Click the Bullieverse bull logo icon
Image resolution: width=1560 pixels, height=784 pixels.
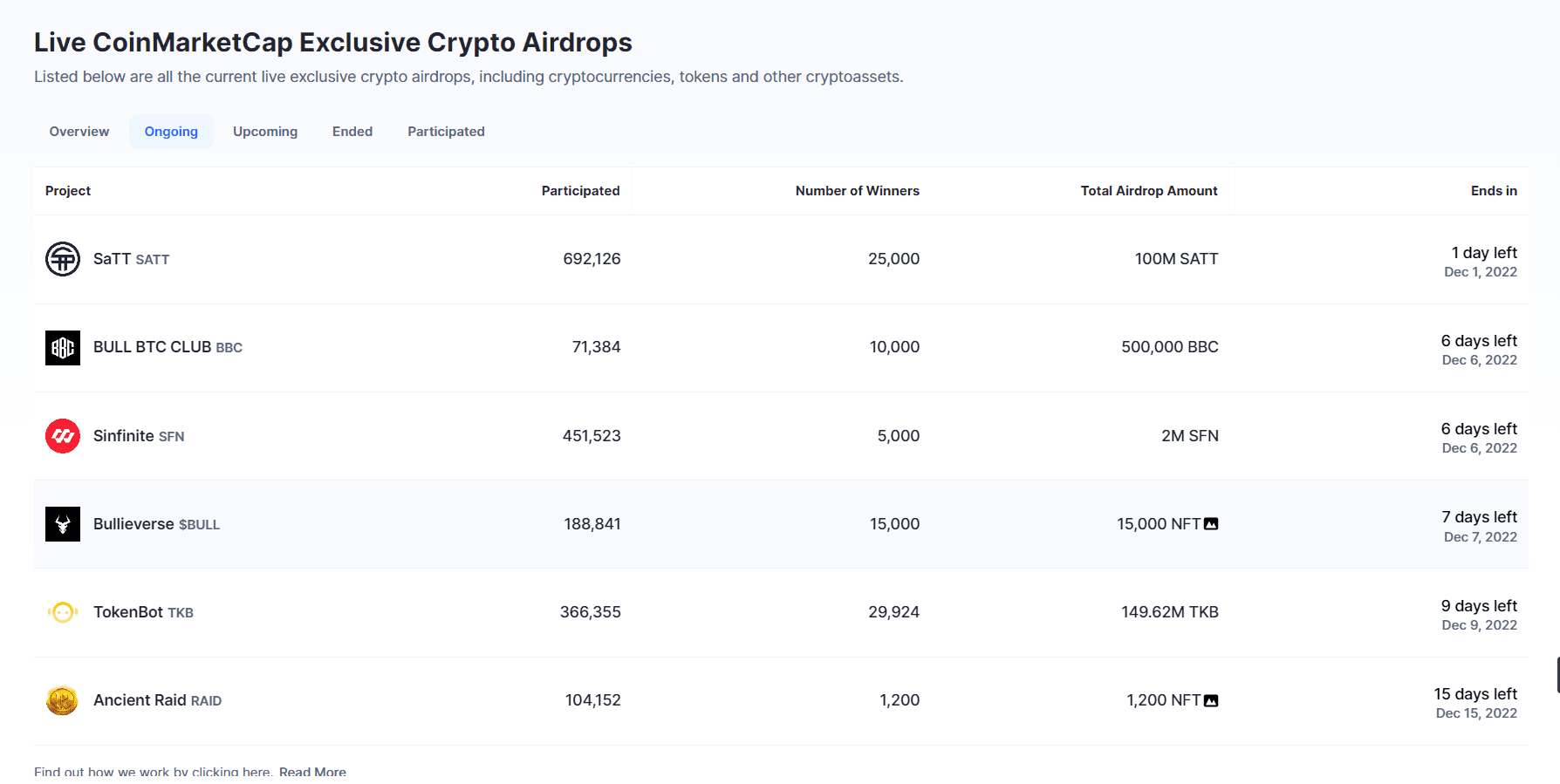63,524
